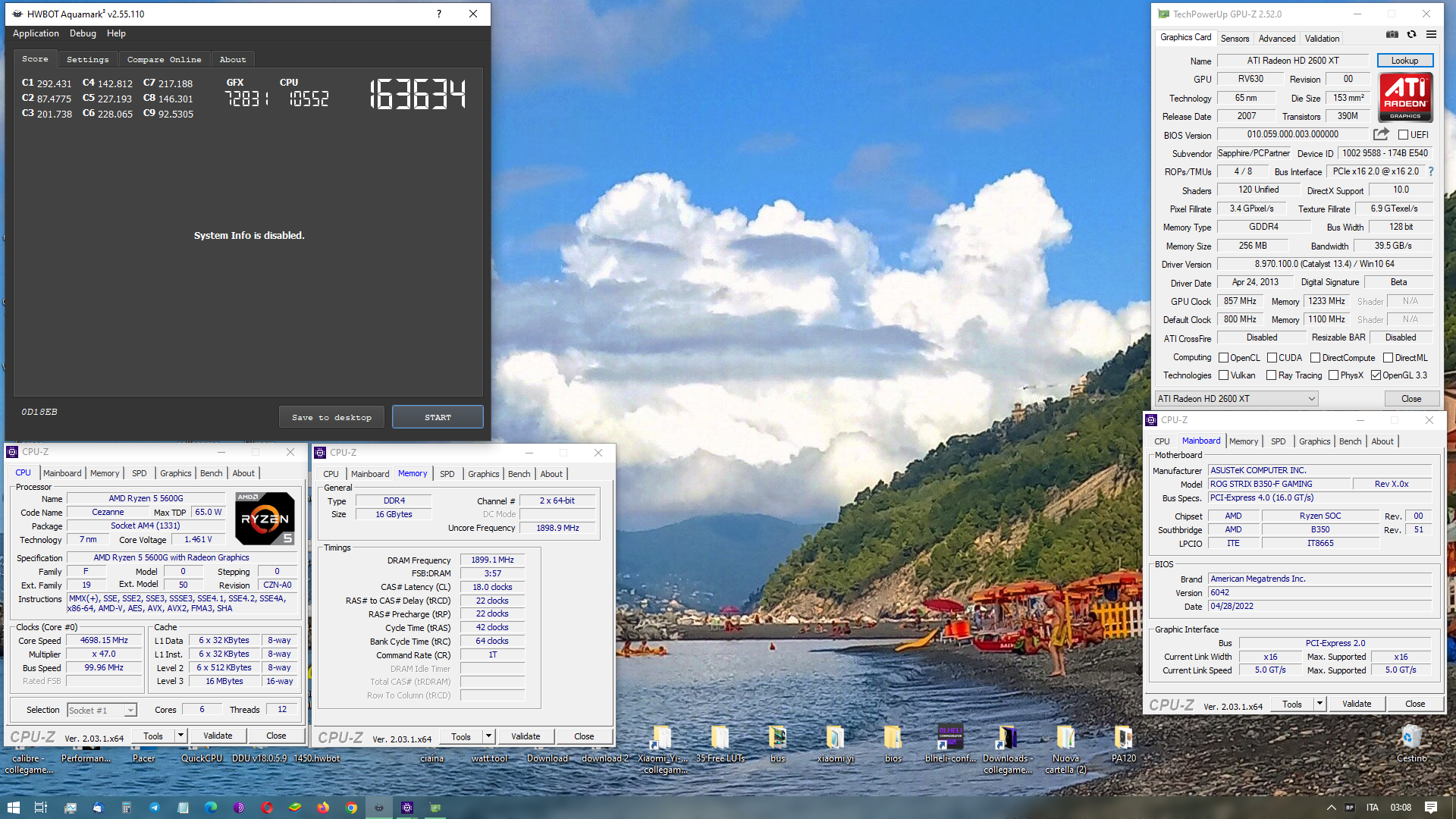1456x819 pixels.
Task: Open Task View on the taskbar
Action: pyautogui.click(x=41, y=808)
